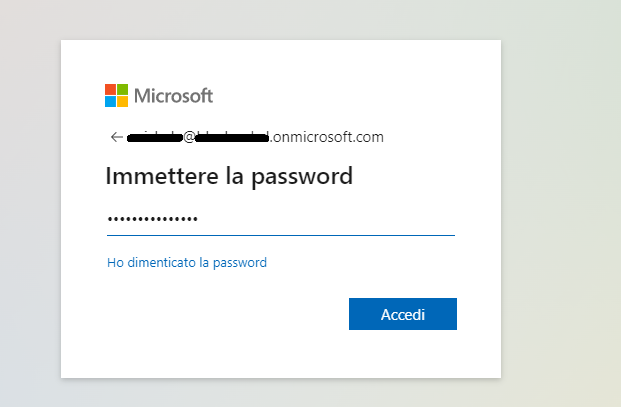Click the green square of the Microsoft logo
The height and width of the screenshot is (407, 621).
[122, 89]
